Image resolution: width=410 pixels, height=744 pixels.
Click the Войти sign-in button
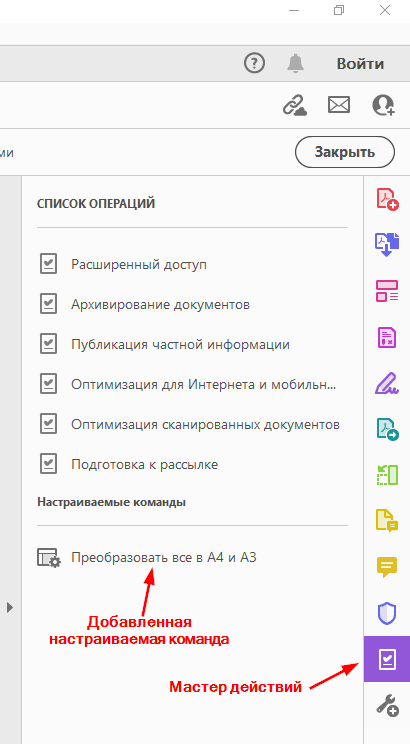click(360, 64)
